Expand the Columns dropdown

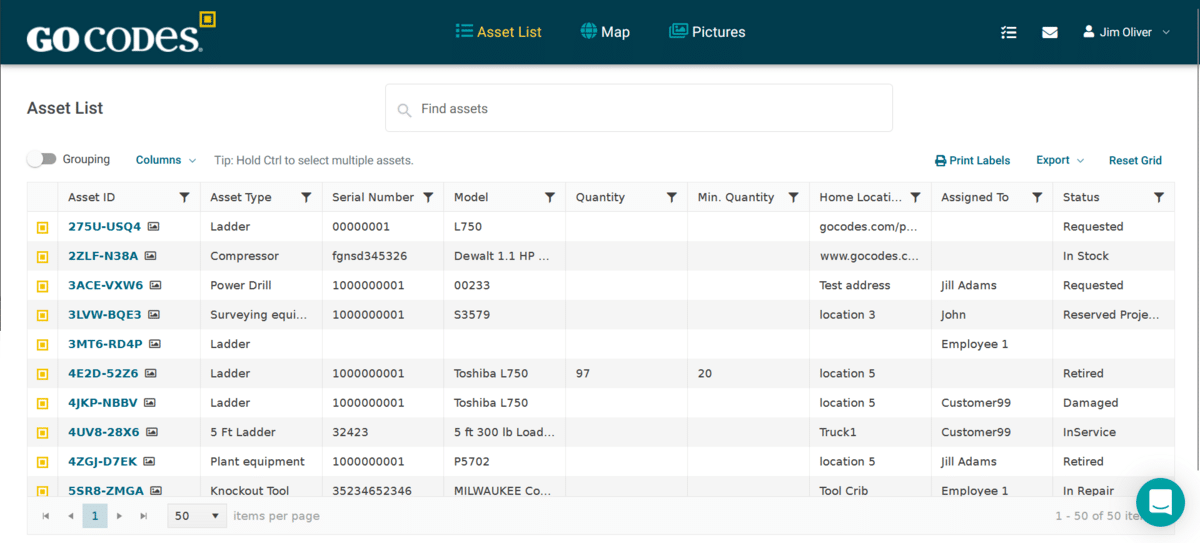point(166,160)
